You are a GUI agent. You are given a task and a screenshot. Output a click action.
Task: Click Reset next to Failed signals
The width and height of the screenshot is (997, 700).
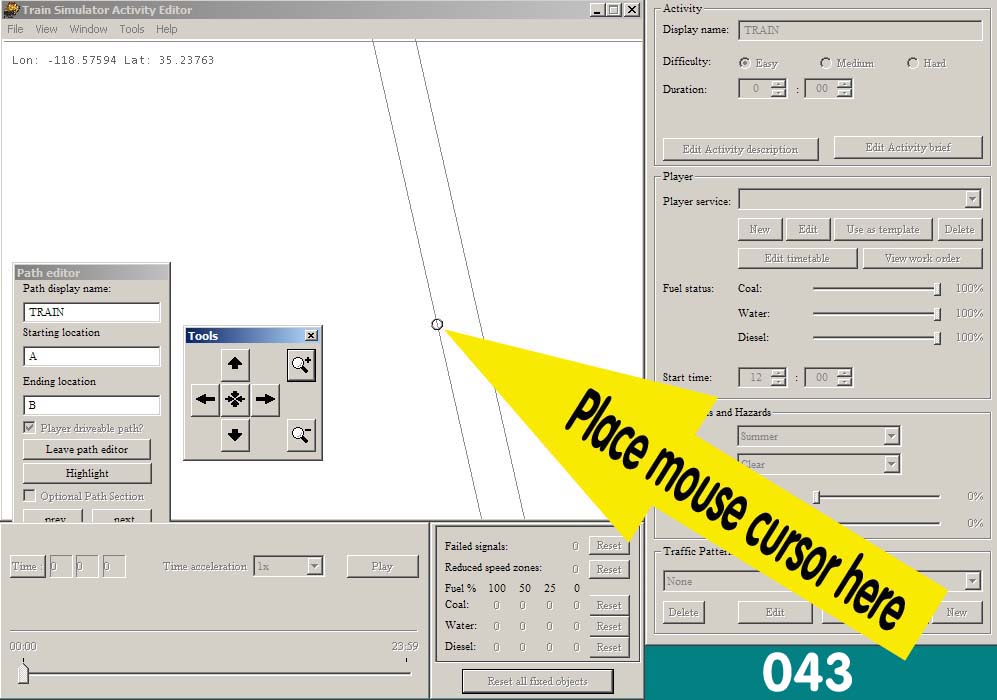point(609,546)
